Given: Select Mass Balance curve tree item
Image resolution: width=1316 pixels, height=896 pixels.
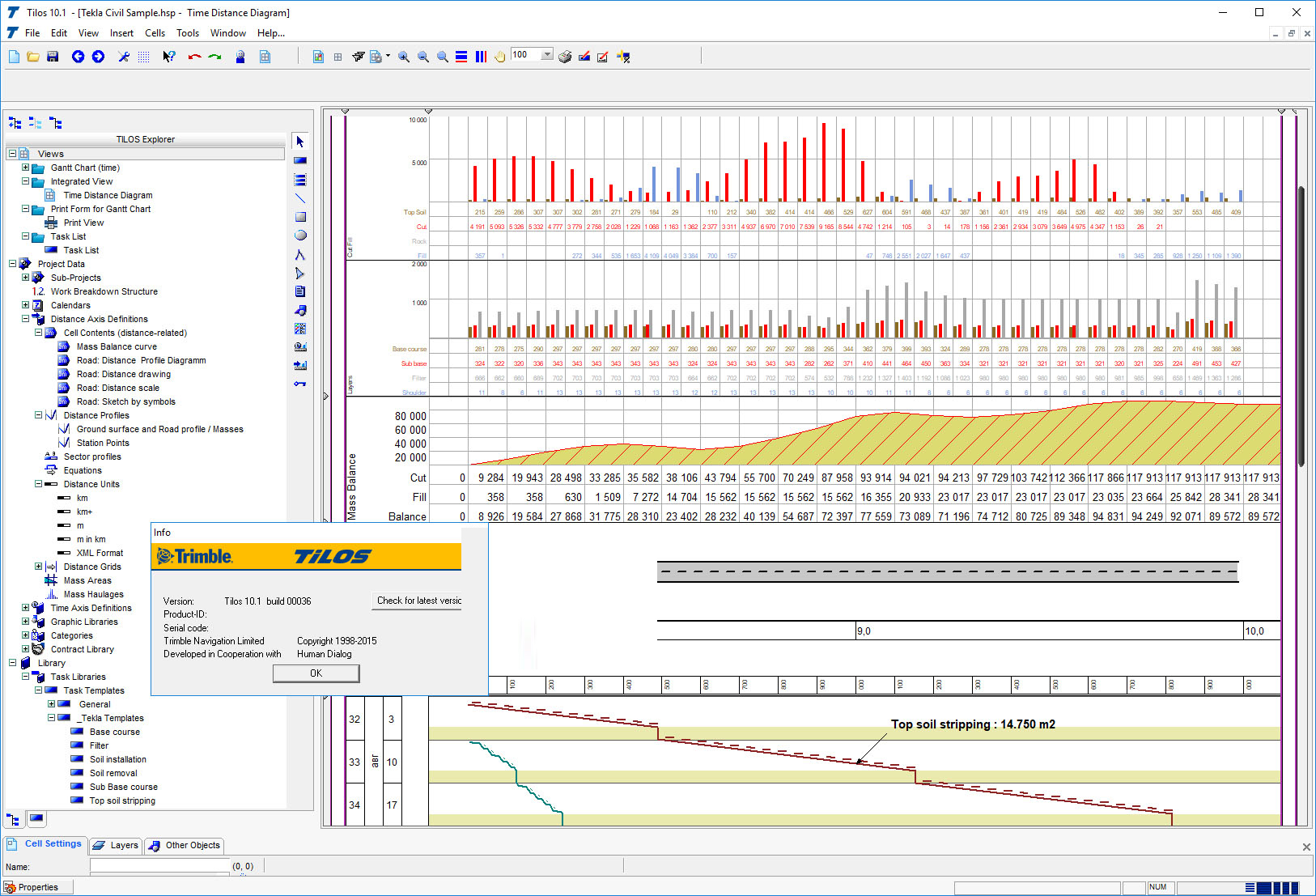Looking at the screenshot, I should pyautogui.click(x=117, y=346).
